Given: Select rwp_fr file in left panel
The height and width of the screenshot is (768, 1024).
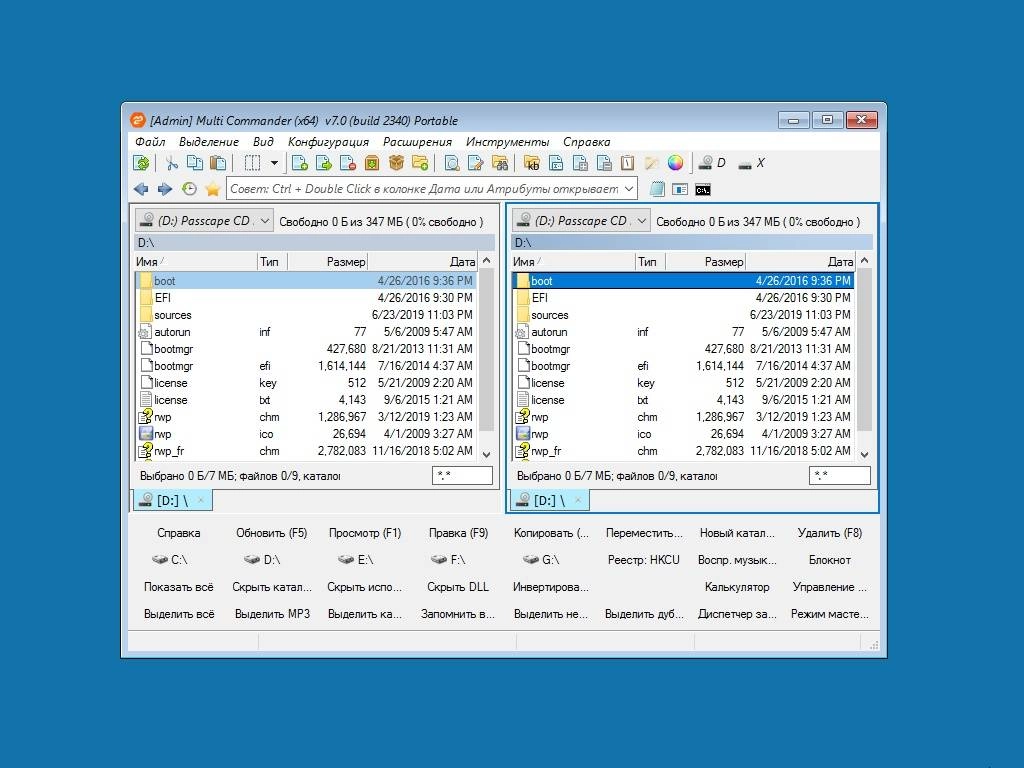Looking at the screenshot, I should coord(306,451).
